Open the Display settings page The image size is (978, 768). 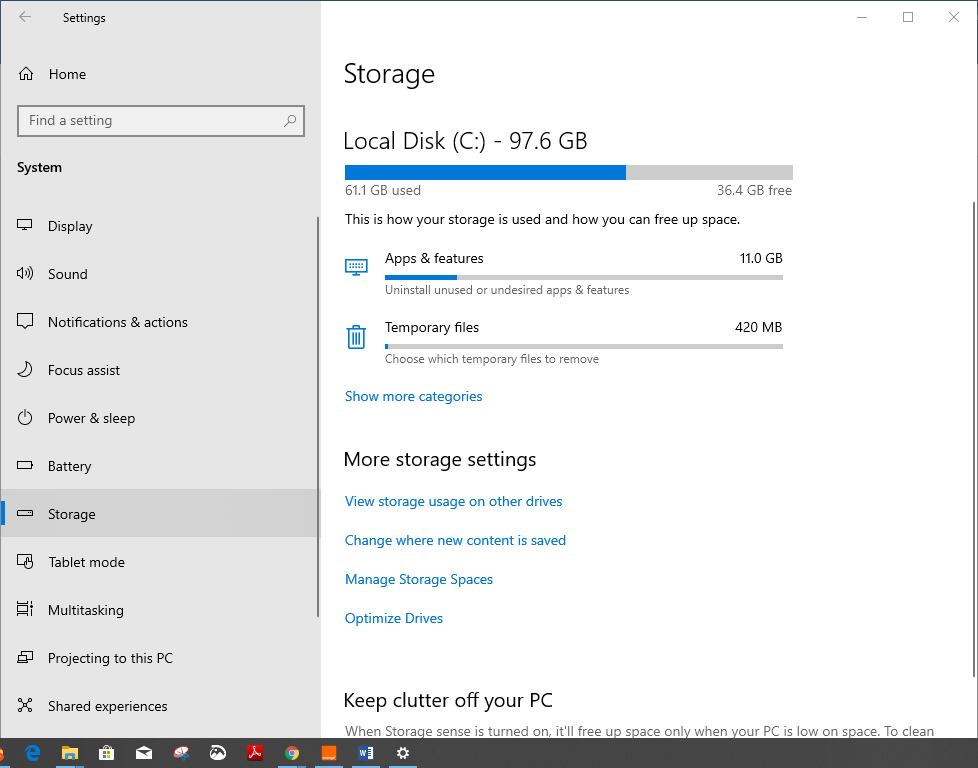pos(70,226)
